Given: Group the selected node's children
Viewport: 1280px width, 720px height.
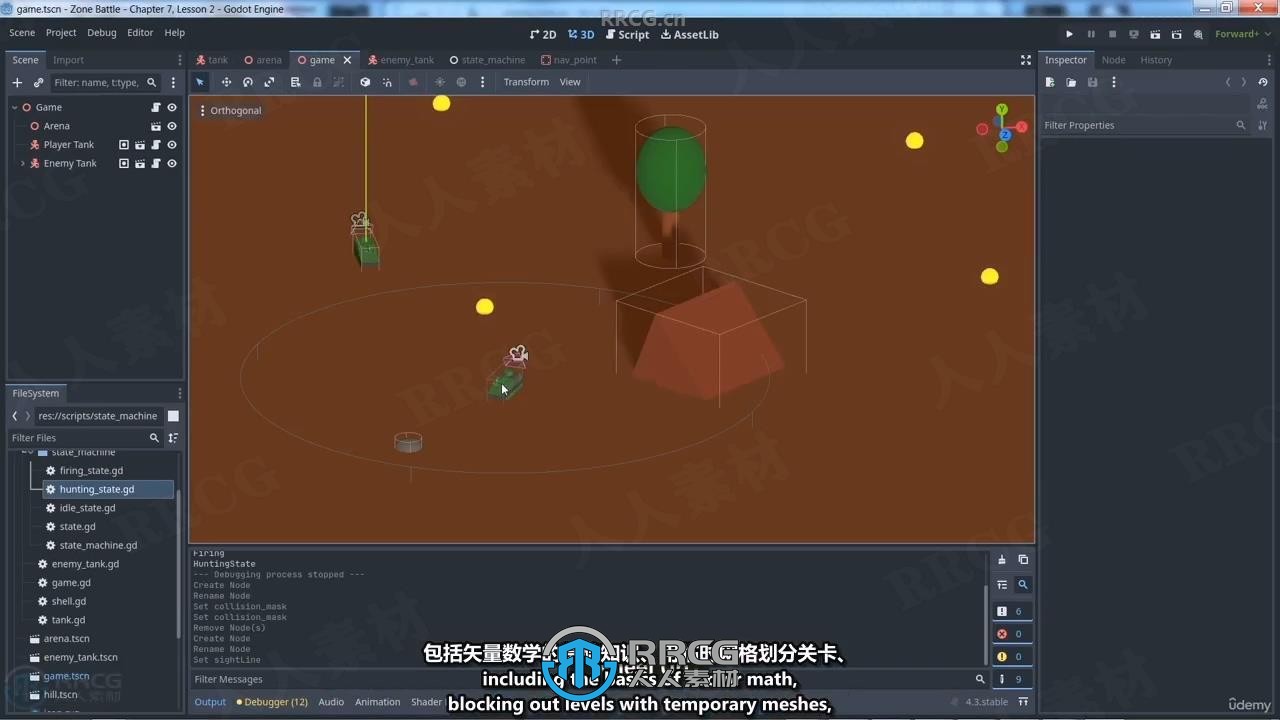Looking at the screenshot, I should (x=339, y=82).
